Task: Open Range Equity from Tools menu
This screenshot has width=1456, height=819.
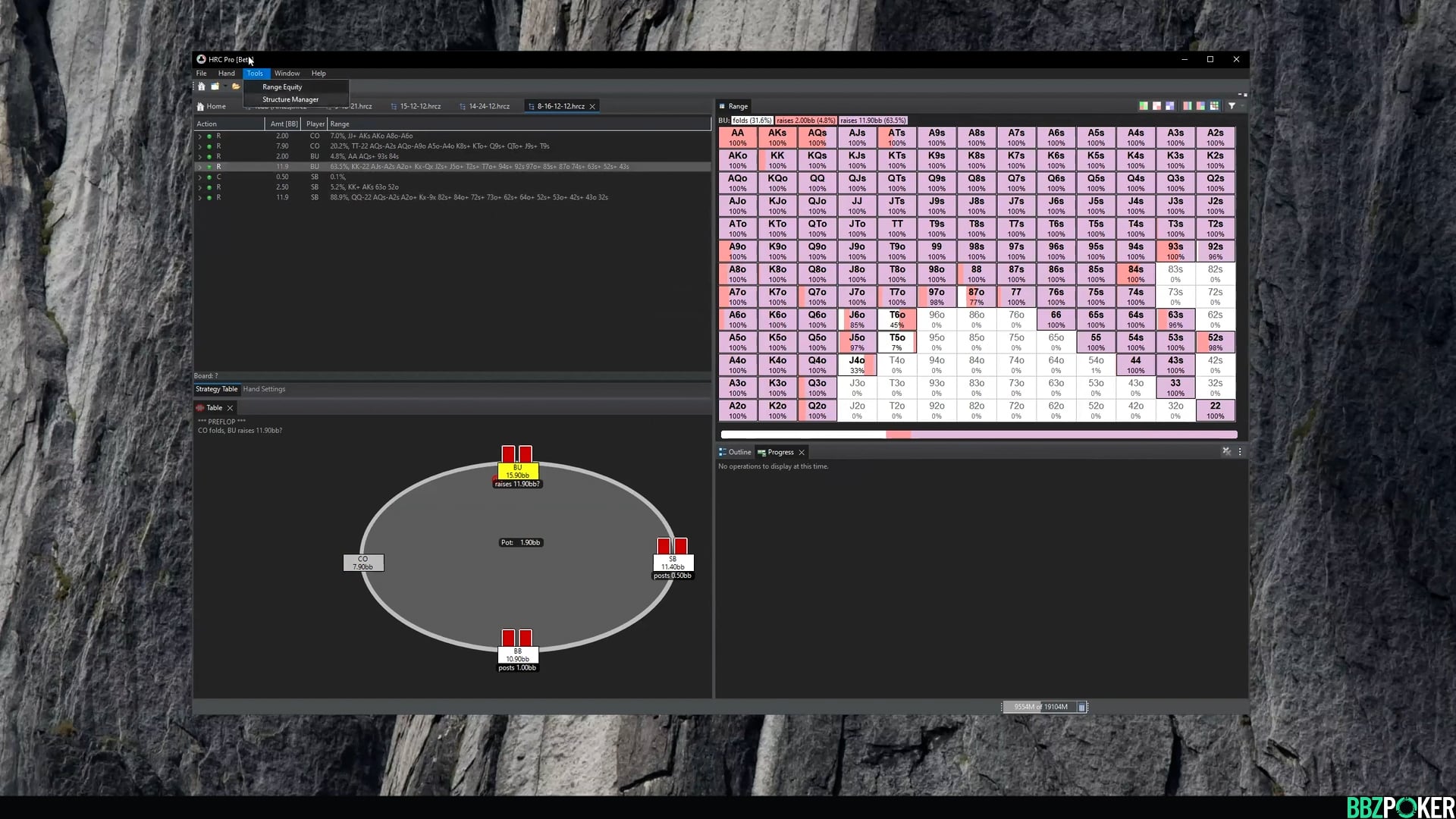Action: point(282,87)
